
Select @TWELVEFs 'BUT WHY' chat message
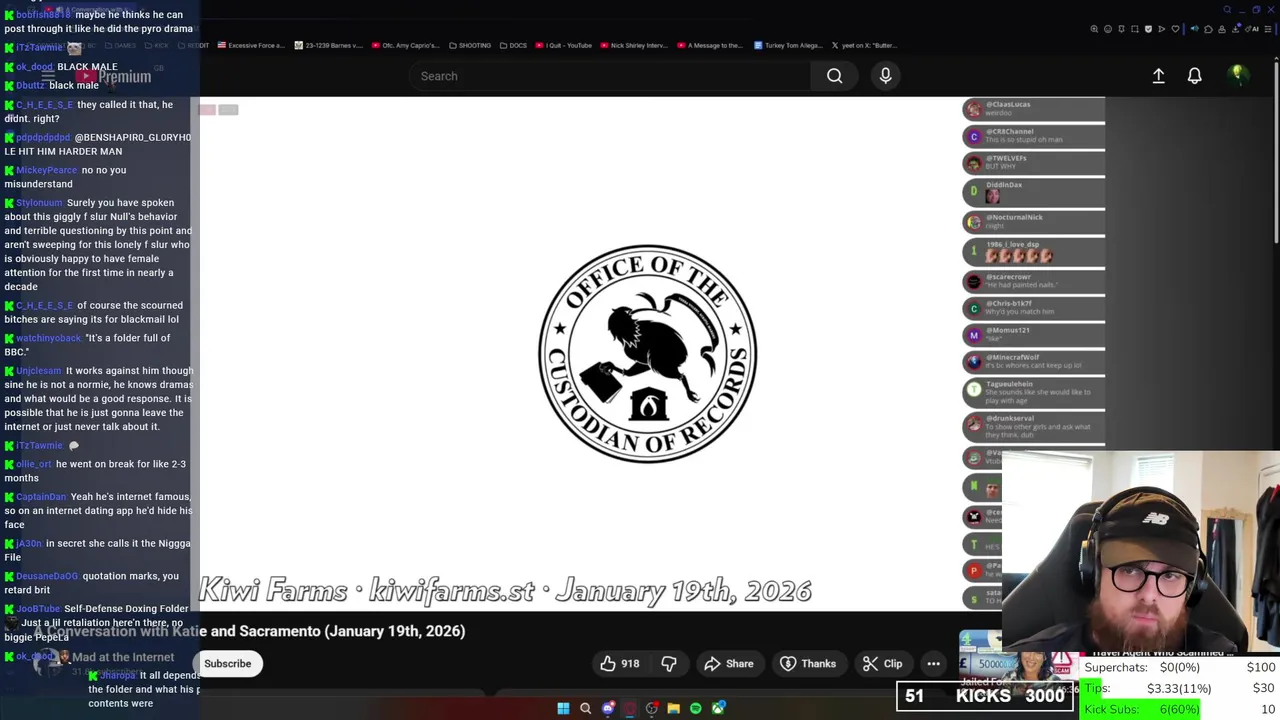1034,163
